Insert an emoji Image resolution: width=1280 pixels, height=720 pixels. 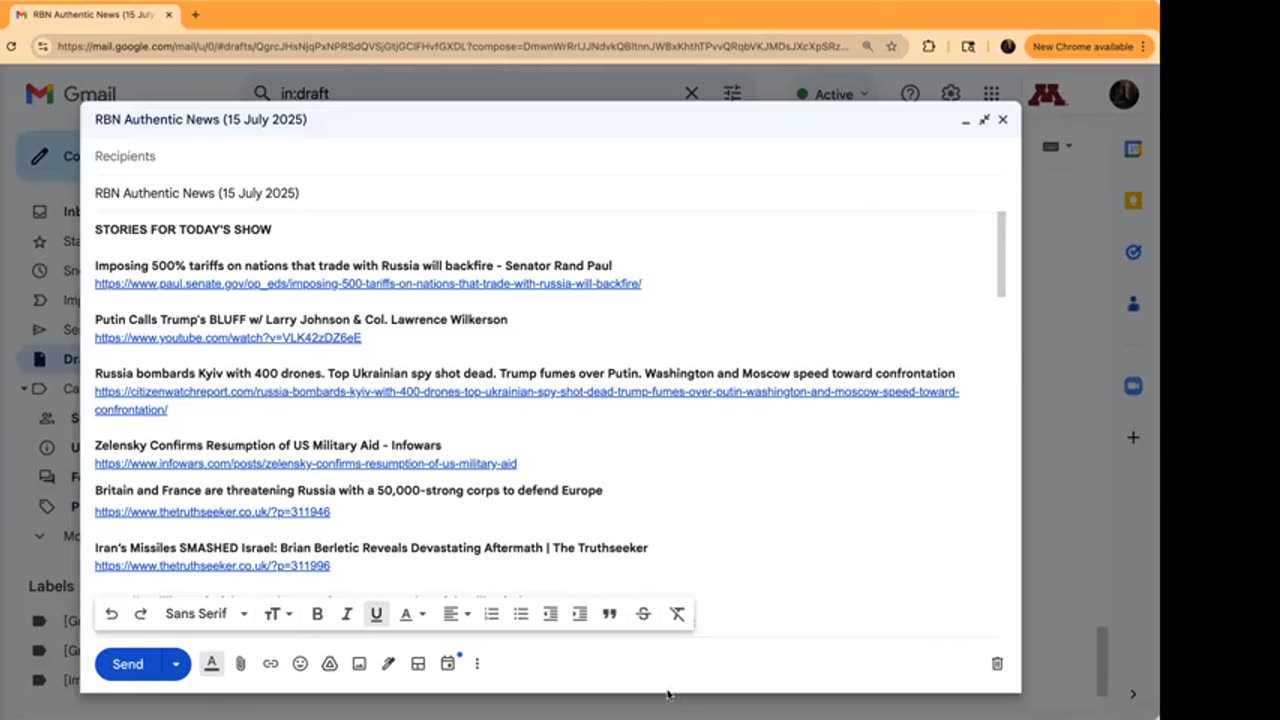pyautogui.click(x=300, y=664)
